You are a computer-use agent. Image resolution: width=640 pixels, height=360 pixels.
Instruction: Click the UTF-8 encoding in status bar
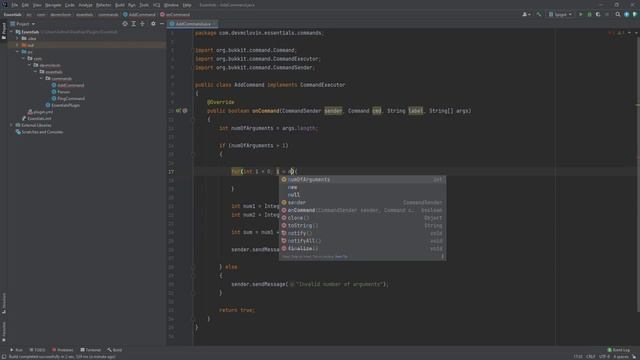pyautogui.click(x=604, y=356)
